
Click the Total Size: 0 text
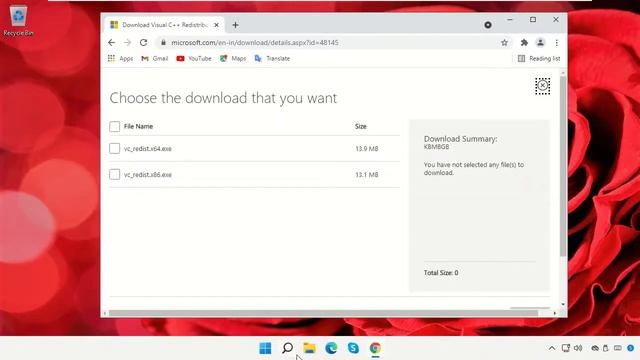tap(441, 273)
